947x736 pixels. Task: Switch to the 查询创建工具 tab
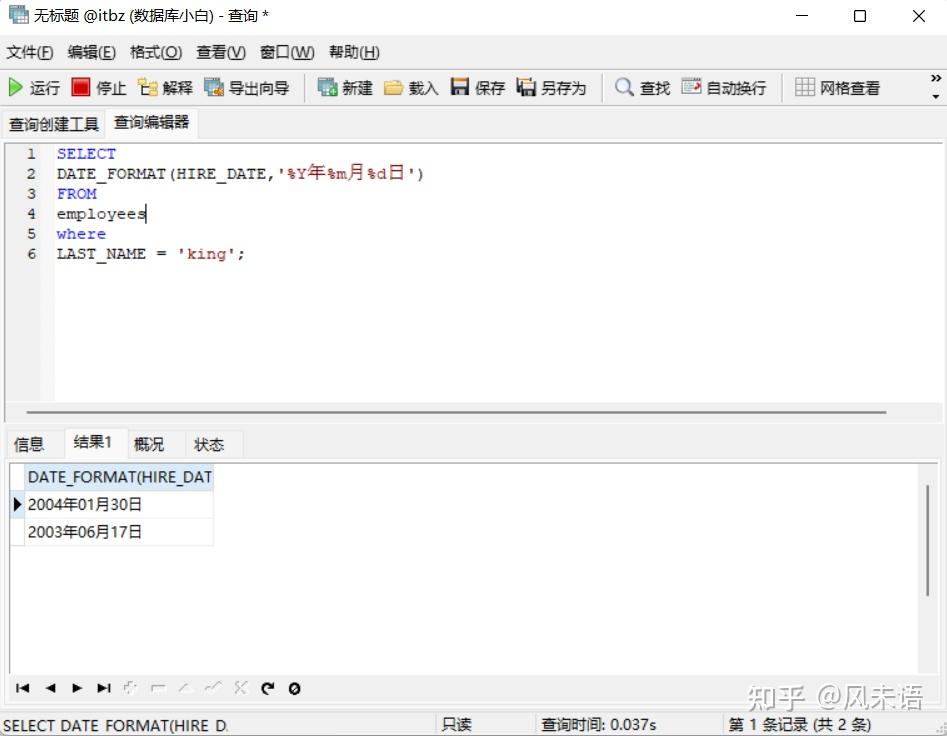54,124
